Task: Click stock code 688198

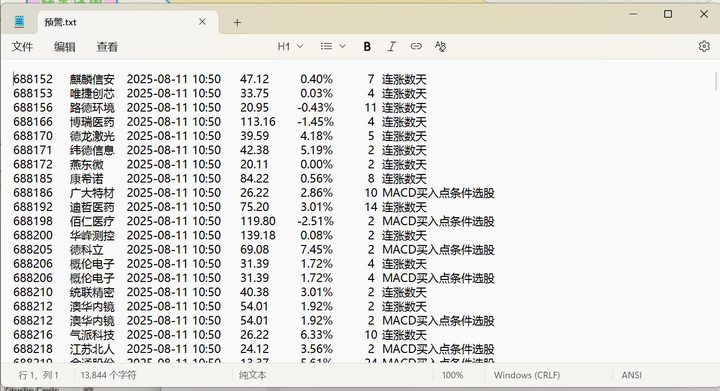Action: pyautogui.click(x=33, y=222)
